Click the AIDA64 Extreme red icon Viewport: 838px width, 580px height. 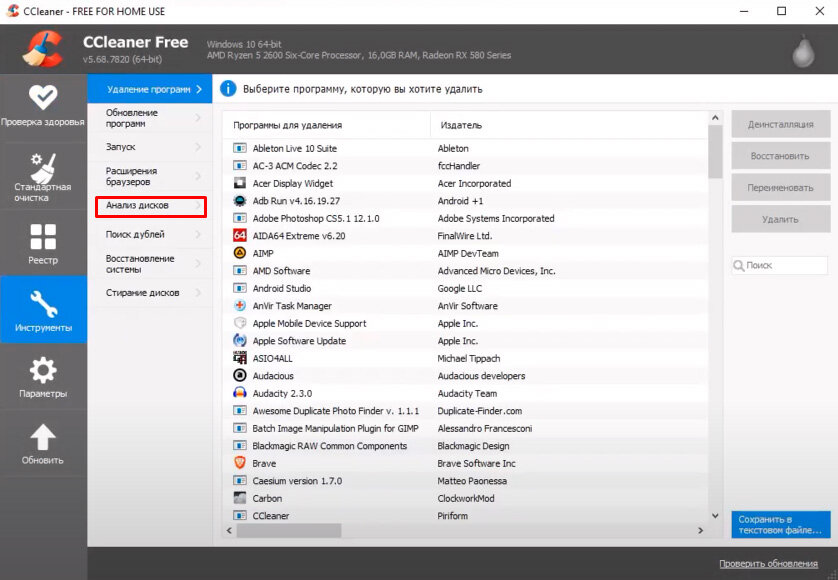tap(240, 236)
